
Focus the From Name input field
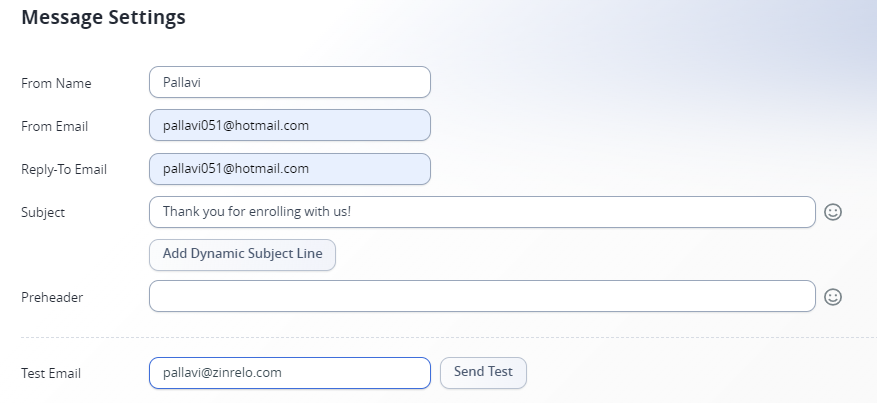(290, 82)
